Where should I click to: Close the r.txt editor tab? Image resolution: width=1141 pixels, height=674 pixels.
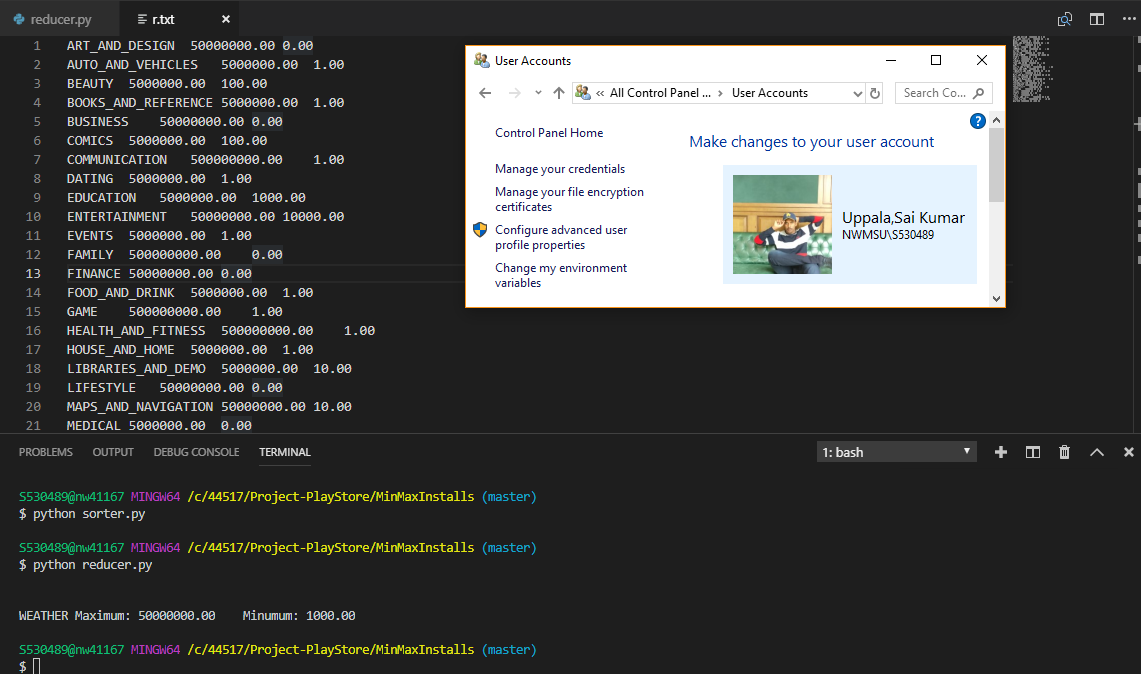(x=226, y=19)
